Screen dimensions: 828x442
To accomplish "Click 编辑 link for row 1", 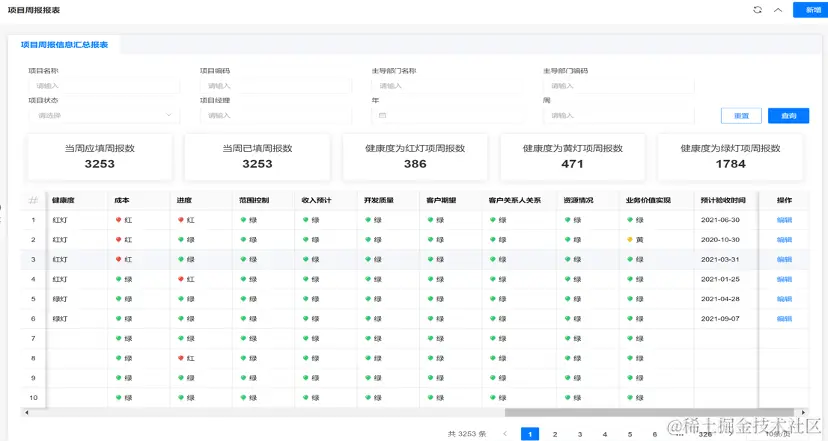I will [784, 220].
